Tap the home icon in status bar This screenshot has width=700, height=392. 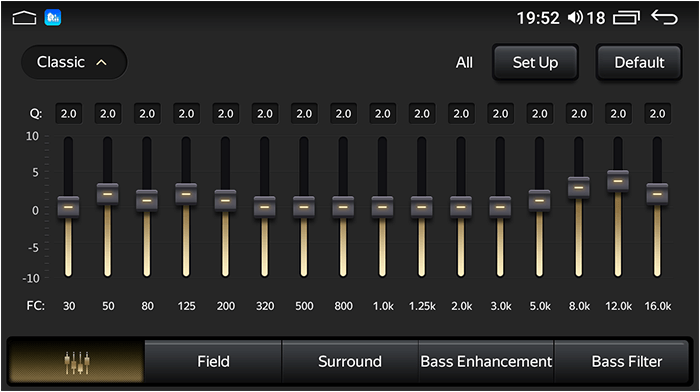24,18
